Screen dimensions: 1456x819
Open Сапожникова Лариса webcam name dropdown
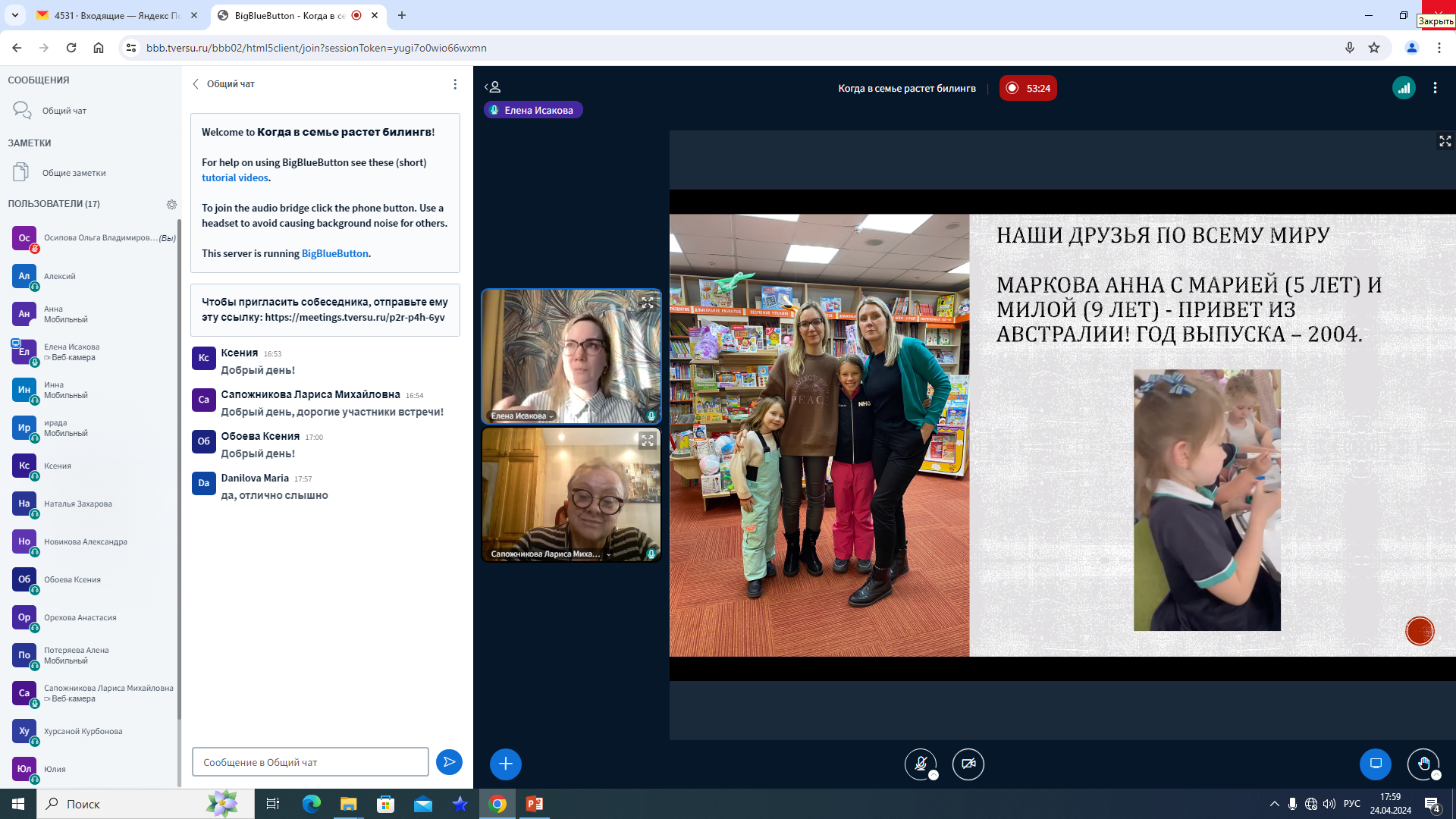pos(608,554)
